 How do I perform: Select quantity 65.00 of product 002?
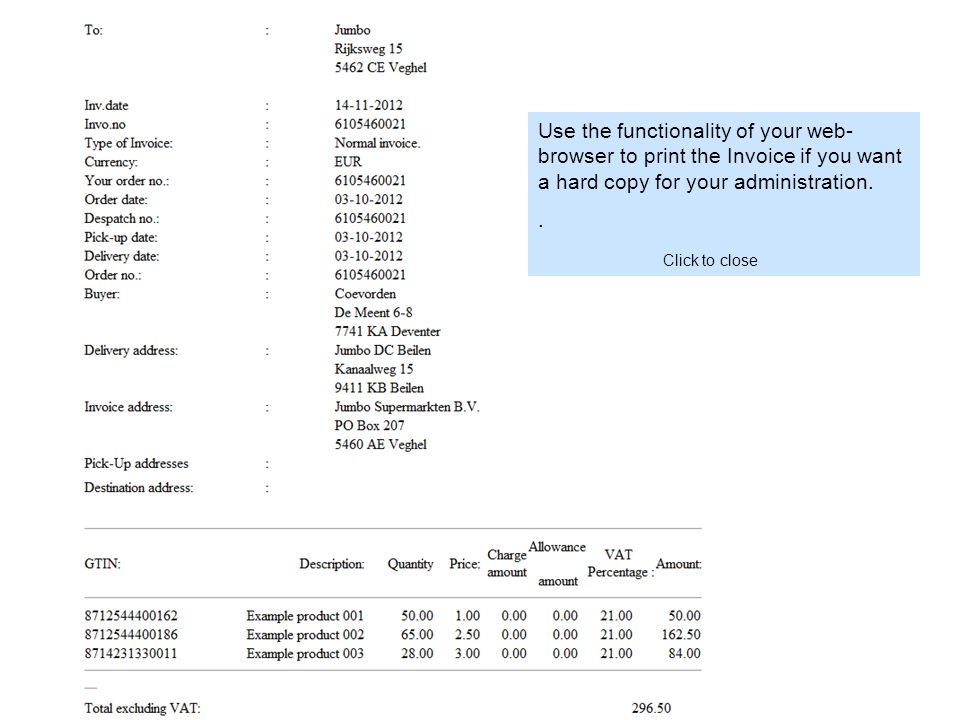click(x=417, y=635)
